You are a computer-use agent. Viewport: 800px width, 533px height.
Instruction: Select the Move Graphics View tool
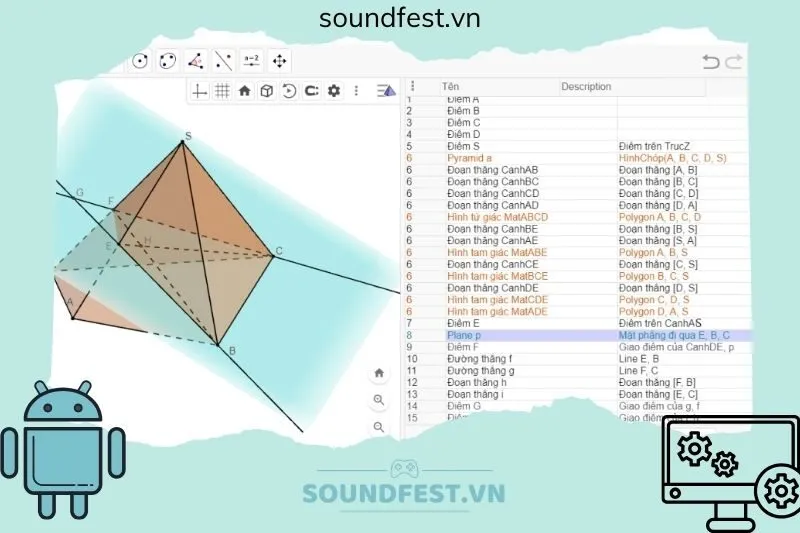click(280, 61)
